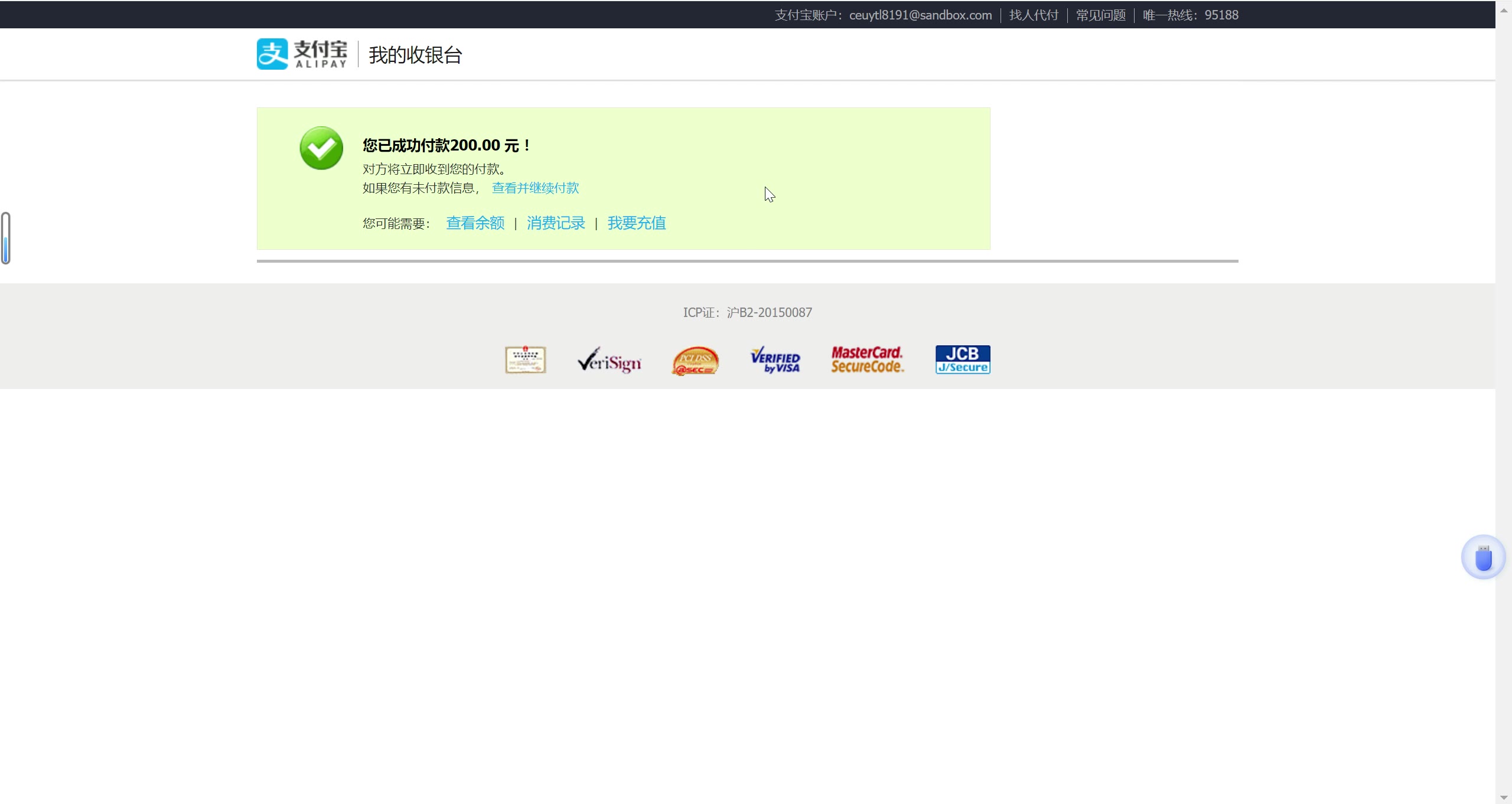Click 我的收银台 heading text

tap(415, 55)
